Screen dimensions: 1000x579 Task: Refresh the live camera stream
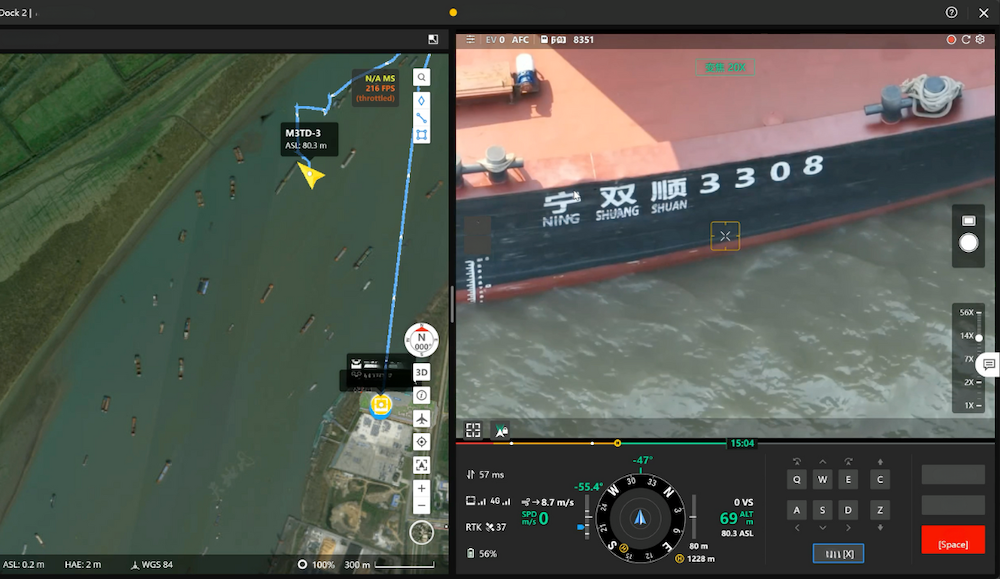[x=966, y=40]
